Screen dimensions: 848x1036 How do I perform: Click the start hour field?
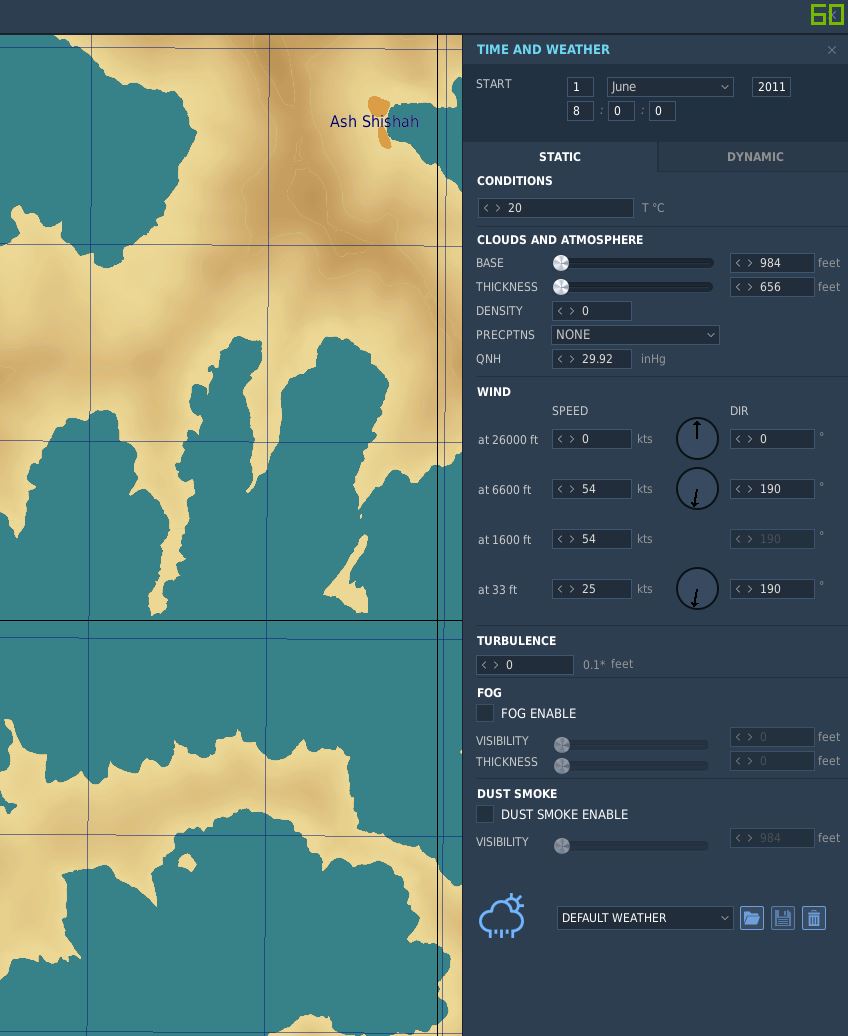(x=580, y=111)
